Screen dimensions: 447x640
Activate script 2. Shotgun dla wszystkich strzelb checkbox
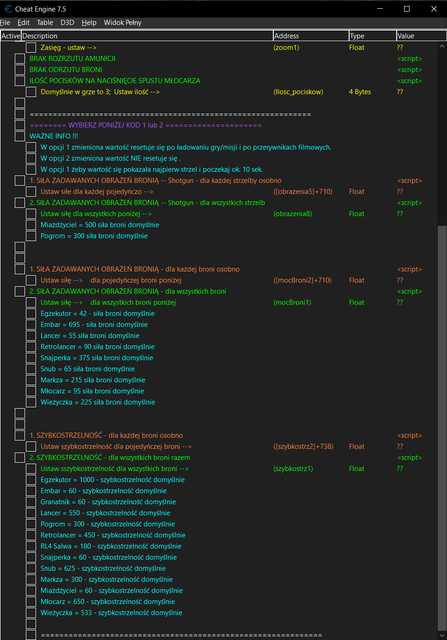click(20, 203)
